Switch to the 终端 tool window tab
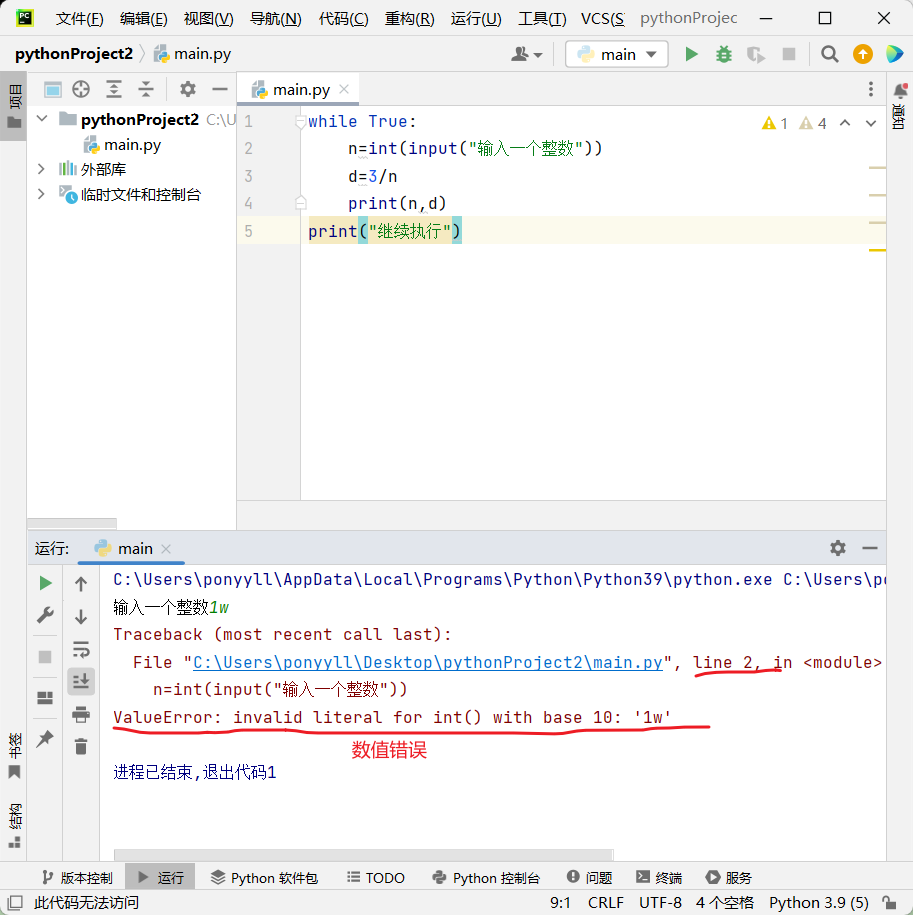The width and height of the screenshot is (913, 915). (658, 877)
